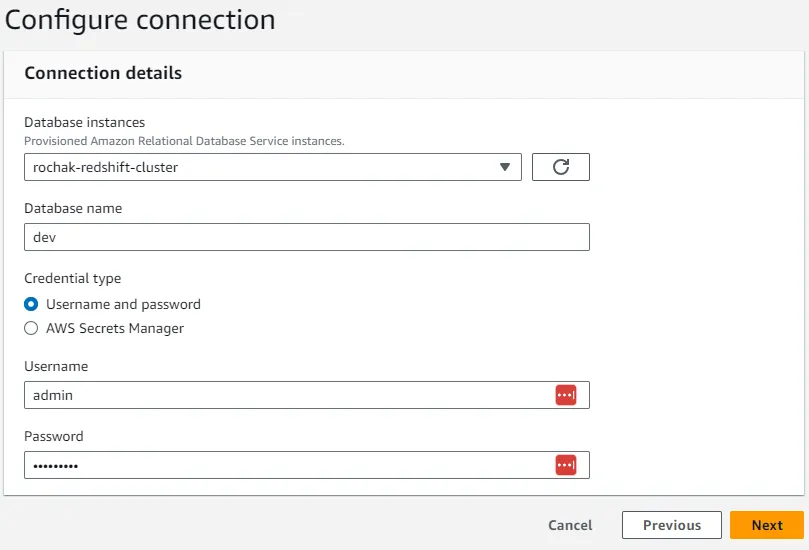
Task: Choose AWS Secrets Manager radio button
Action: pyautogui.click(x=31, y=328)
